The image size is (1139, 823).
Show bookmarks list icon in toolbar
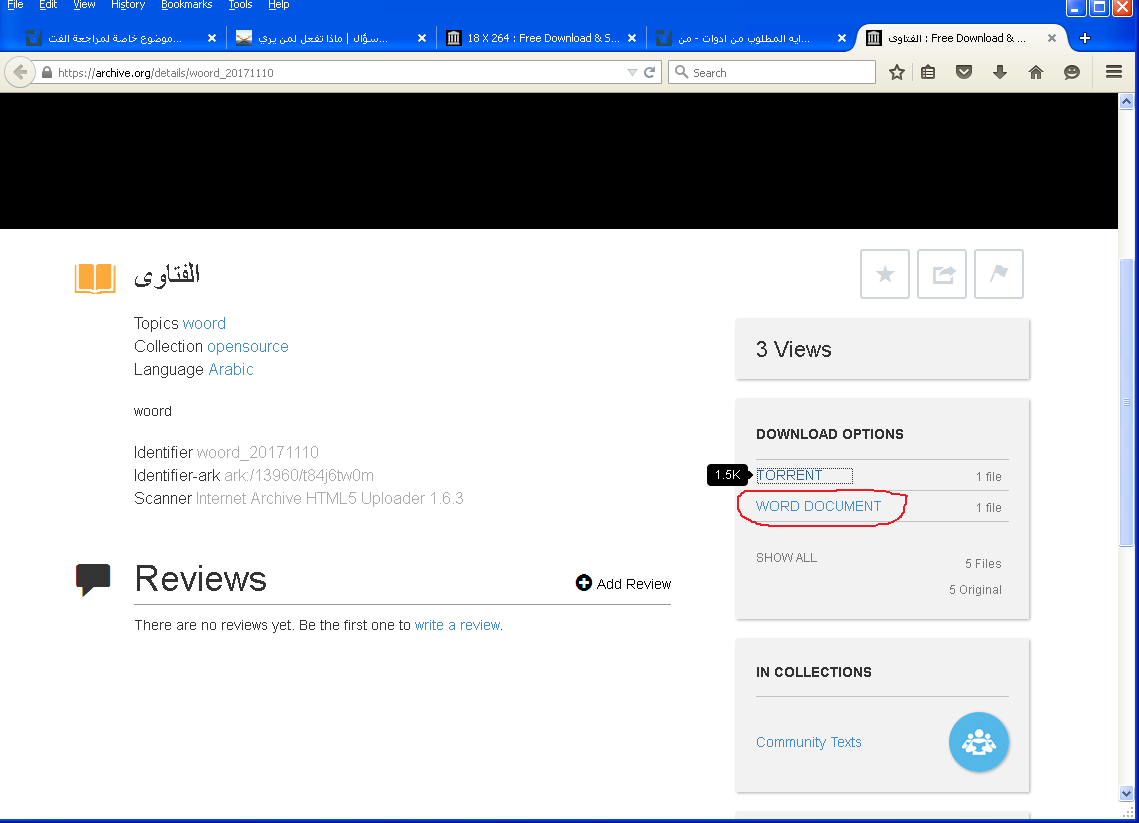point(928,73)
